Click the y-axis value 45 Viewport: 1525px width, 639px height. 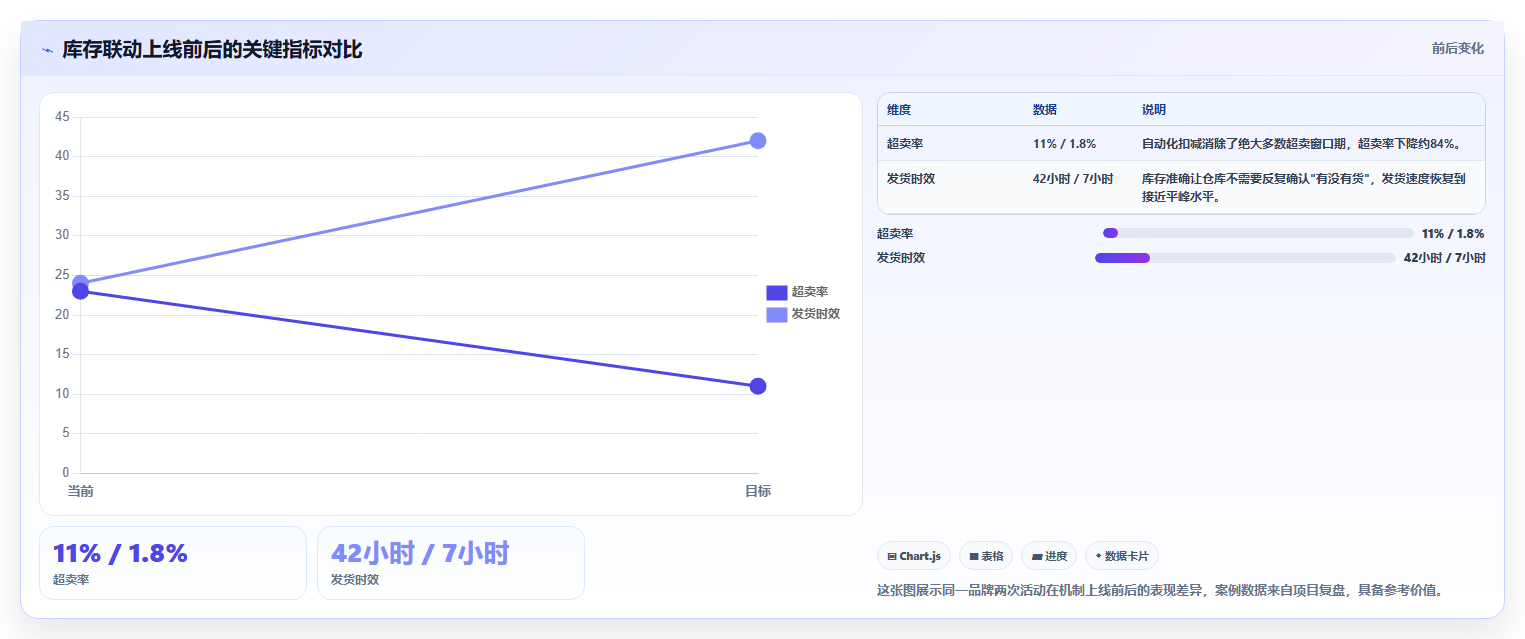[x=62, y=117]
